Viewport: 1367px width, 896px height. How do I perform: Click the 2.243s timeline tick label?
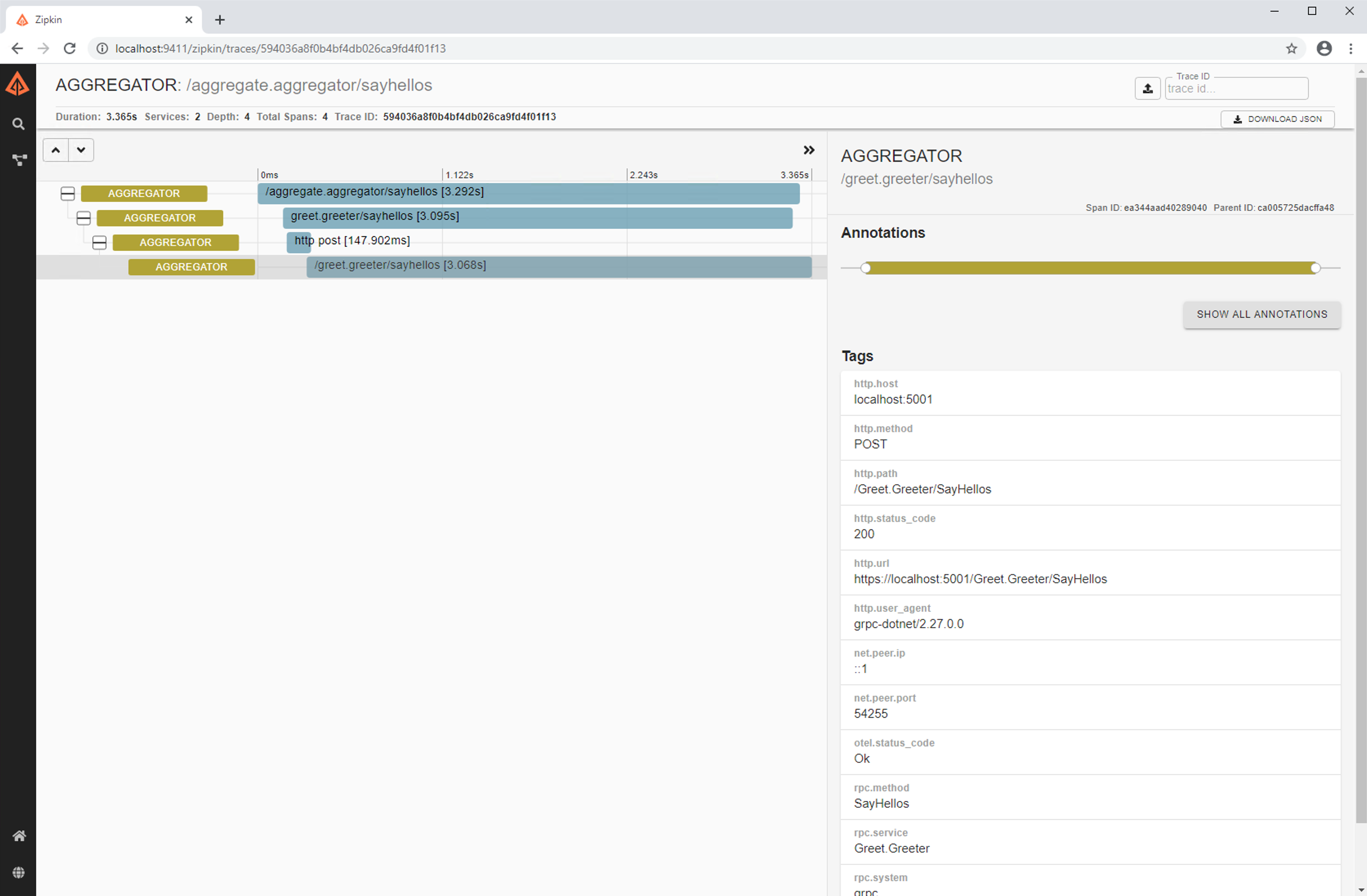click(643, 175)
